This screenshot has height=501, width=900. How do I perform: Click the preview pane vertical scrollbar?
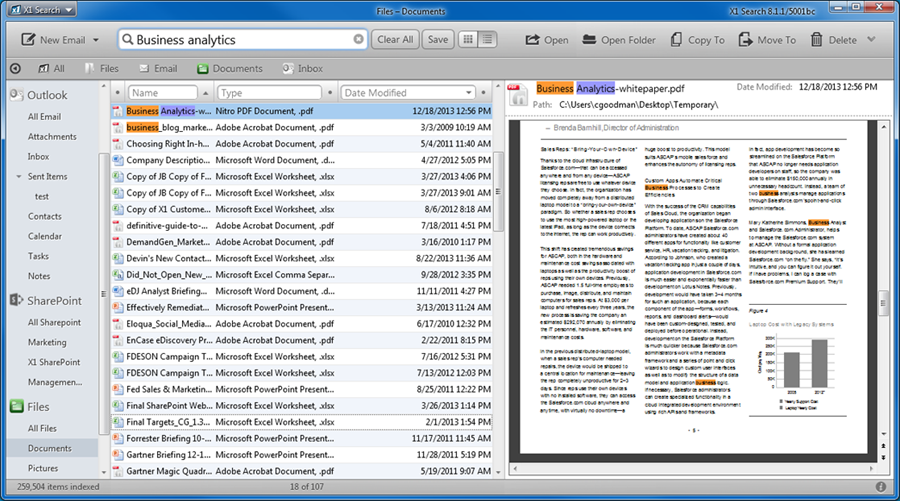pos(883,305)
